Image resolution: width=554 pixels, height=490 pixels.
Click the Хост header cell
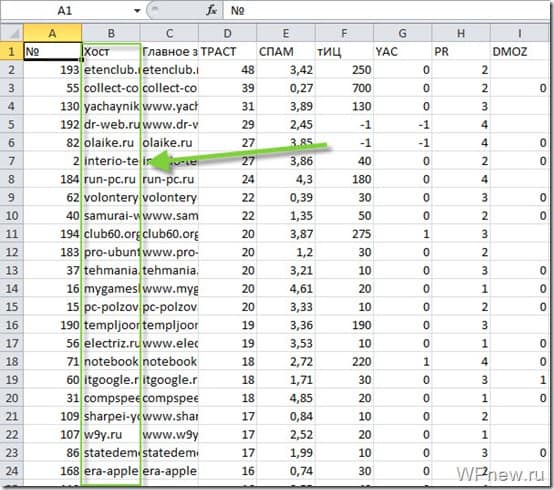[111, 52]
